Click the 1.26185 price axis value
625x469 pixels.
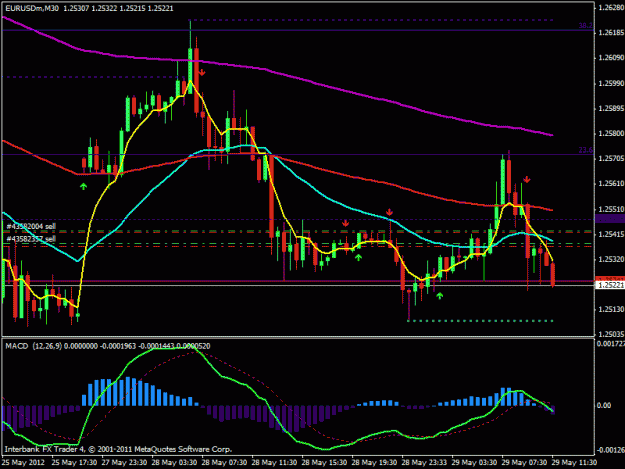(611, 32)
